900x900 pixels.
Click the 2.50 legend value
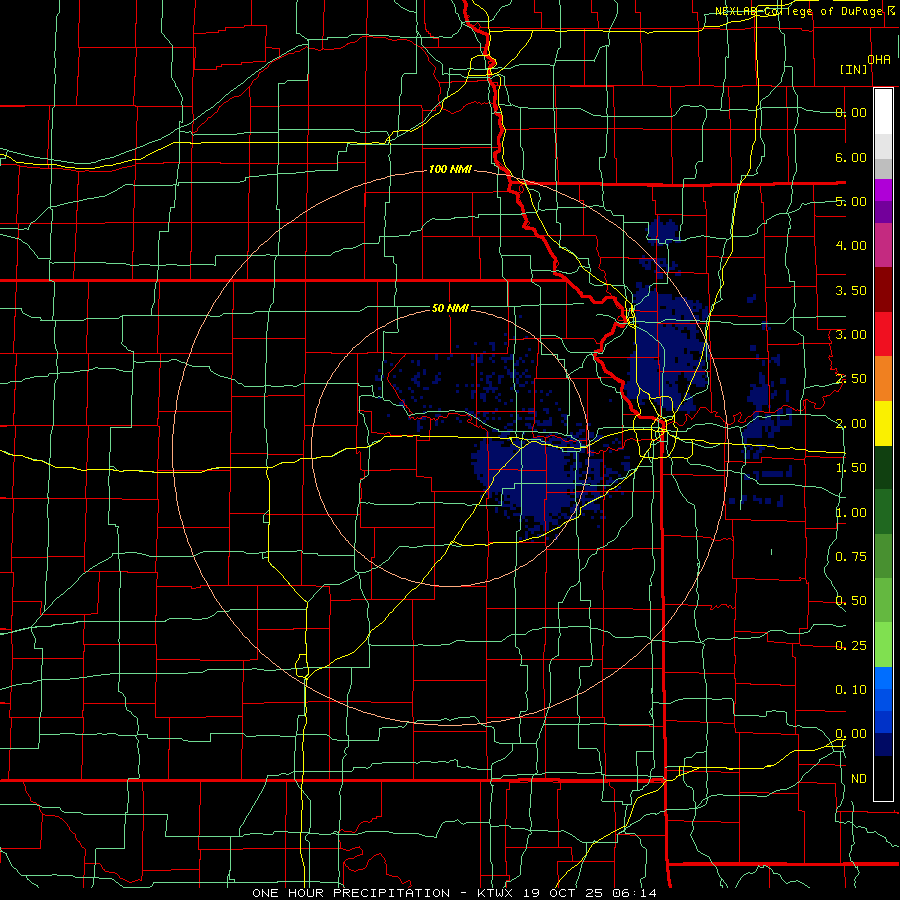pyautogui.click(x=851, y=379)
